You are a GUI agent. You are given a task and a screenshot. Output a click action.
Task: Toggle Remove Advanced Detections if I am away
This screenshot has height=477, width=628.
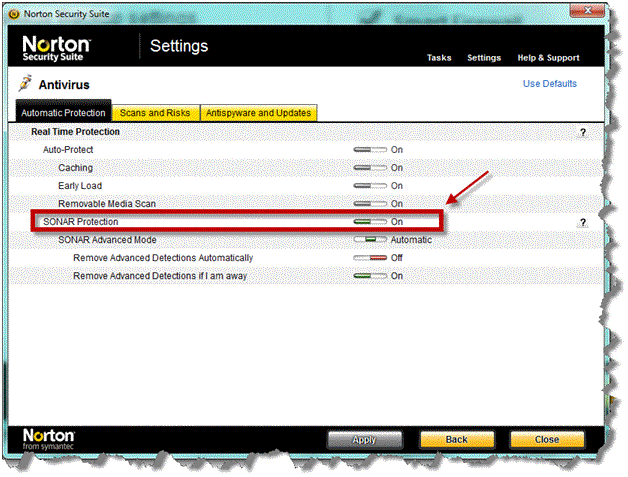tap(370, 276)
